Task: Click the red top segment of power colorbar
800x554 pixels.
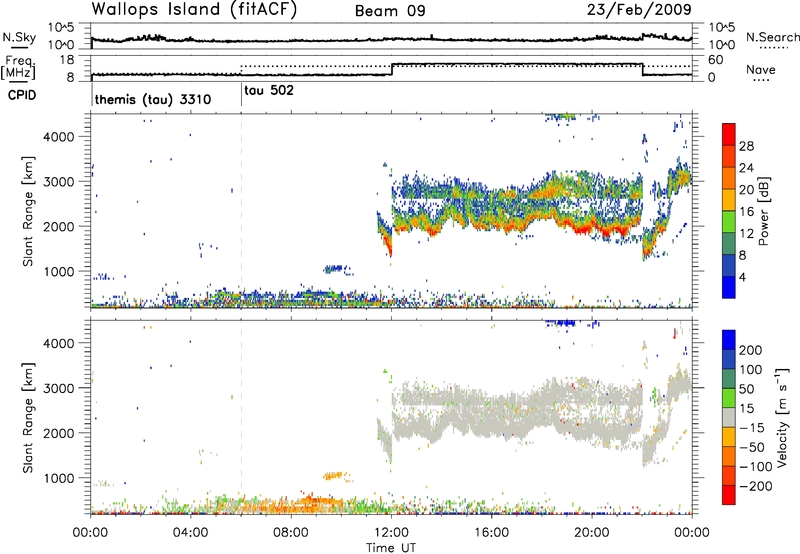Action: tap(729, 134)
